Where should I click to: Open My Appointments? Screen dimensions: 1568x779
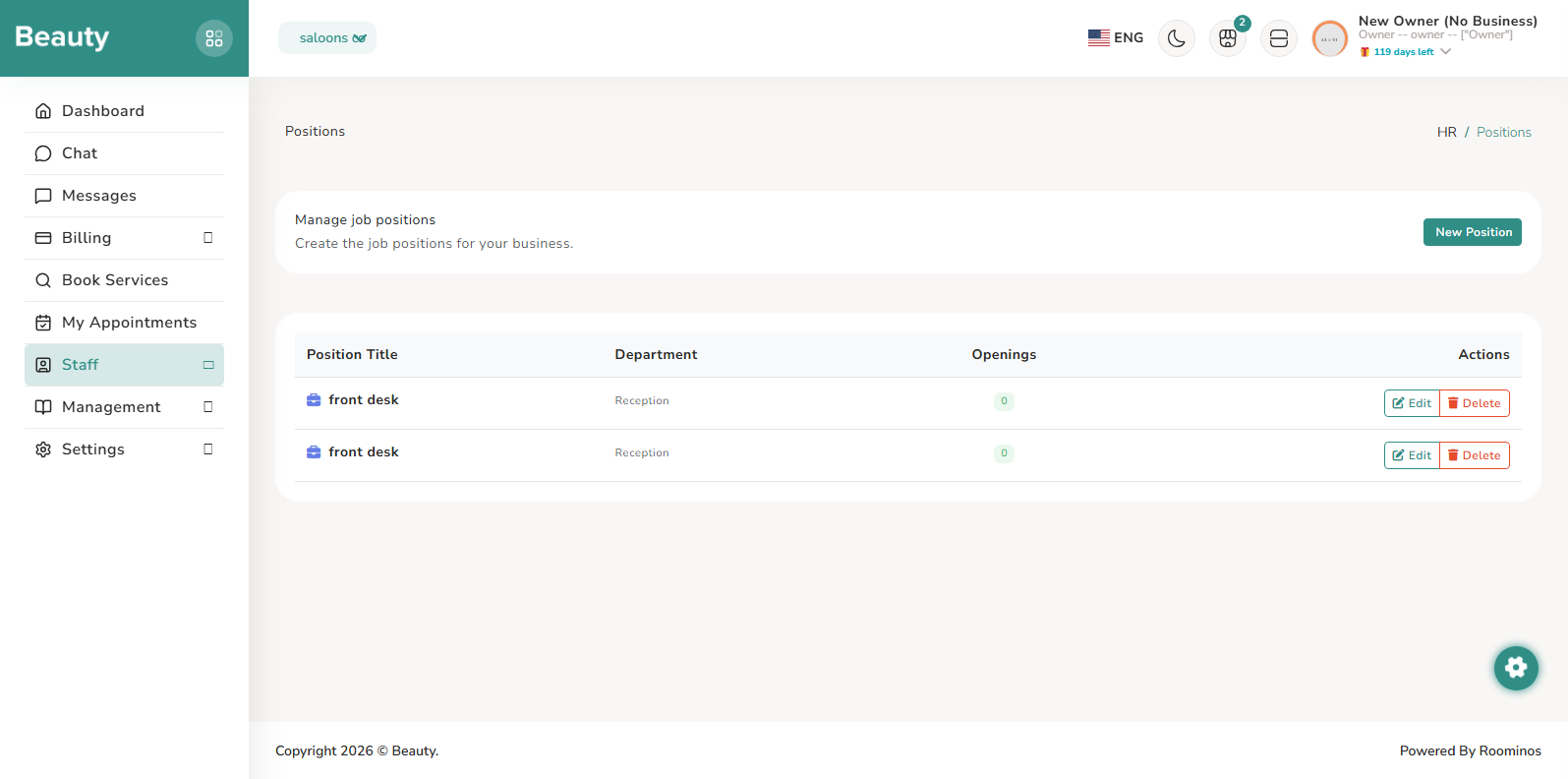[124, 323]
